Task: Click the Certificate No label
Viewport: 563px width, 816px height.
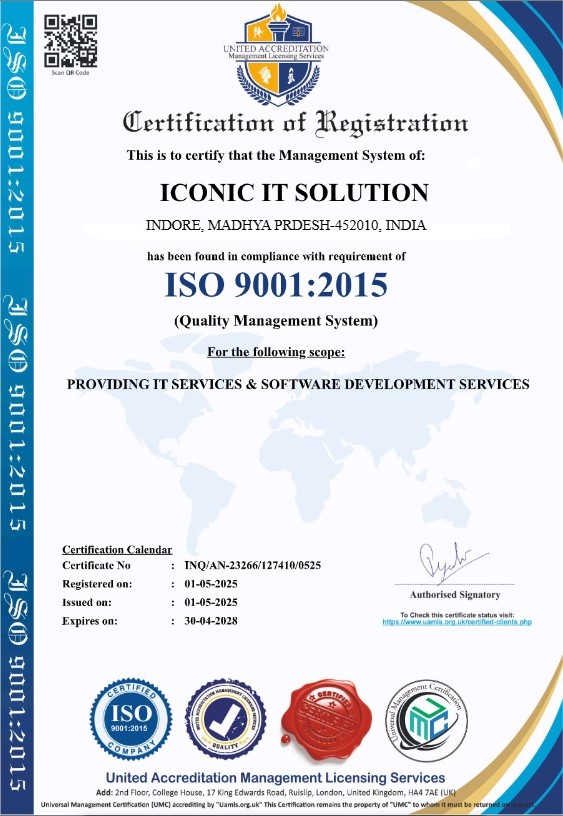Action: point(96,565)
